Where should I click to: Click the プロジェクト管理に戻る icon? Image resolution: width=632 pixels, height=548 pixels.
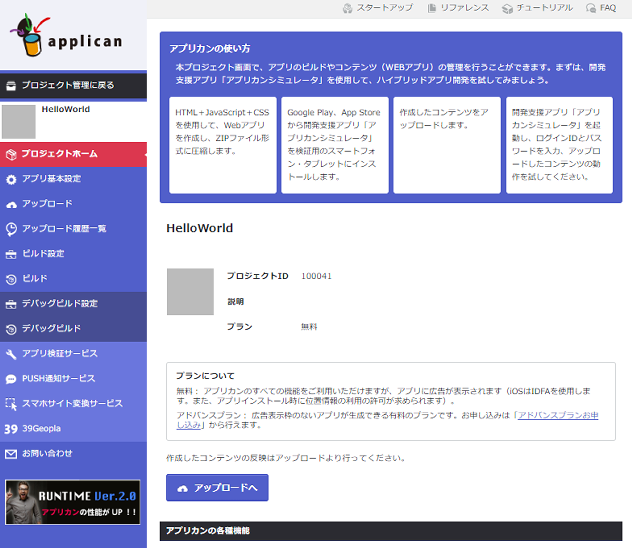[11, 85]
